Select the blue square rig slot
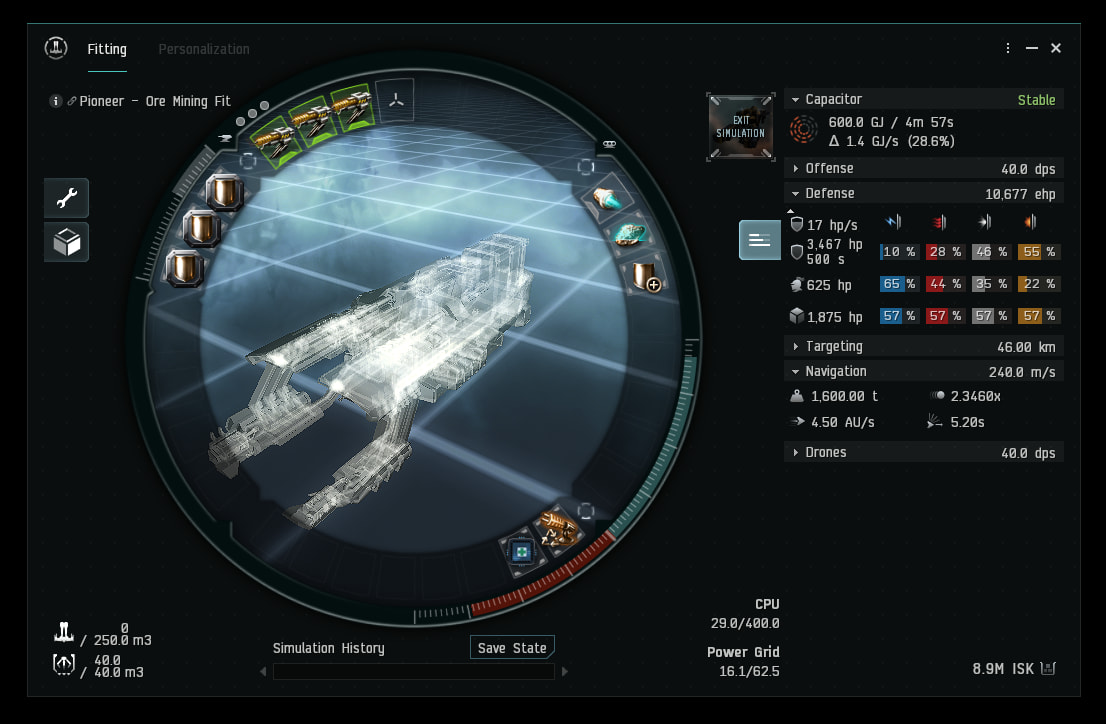Screen dimensions: 1106x724 pyautogui.click(x=522, y=551)
